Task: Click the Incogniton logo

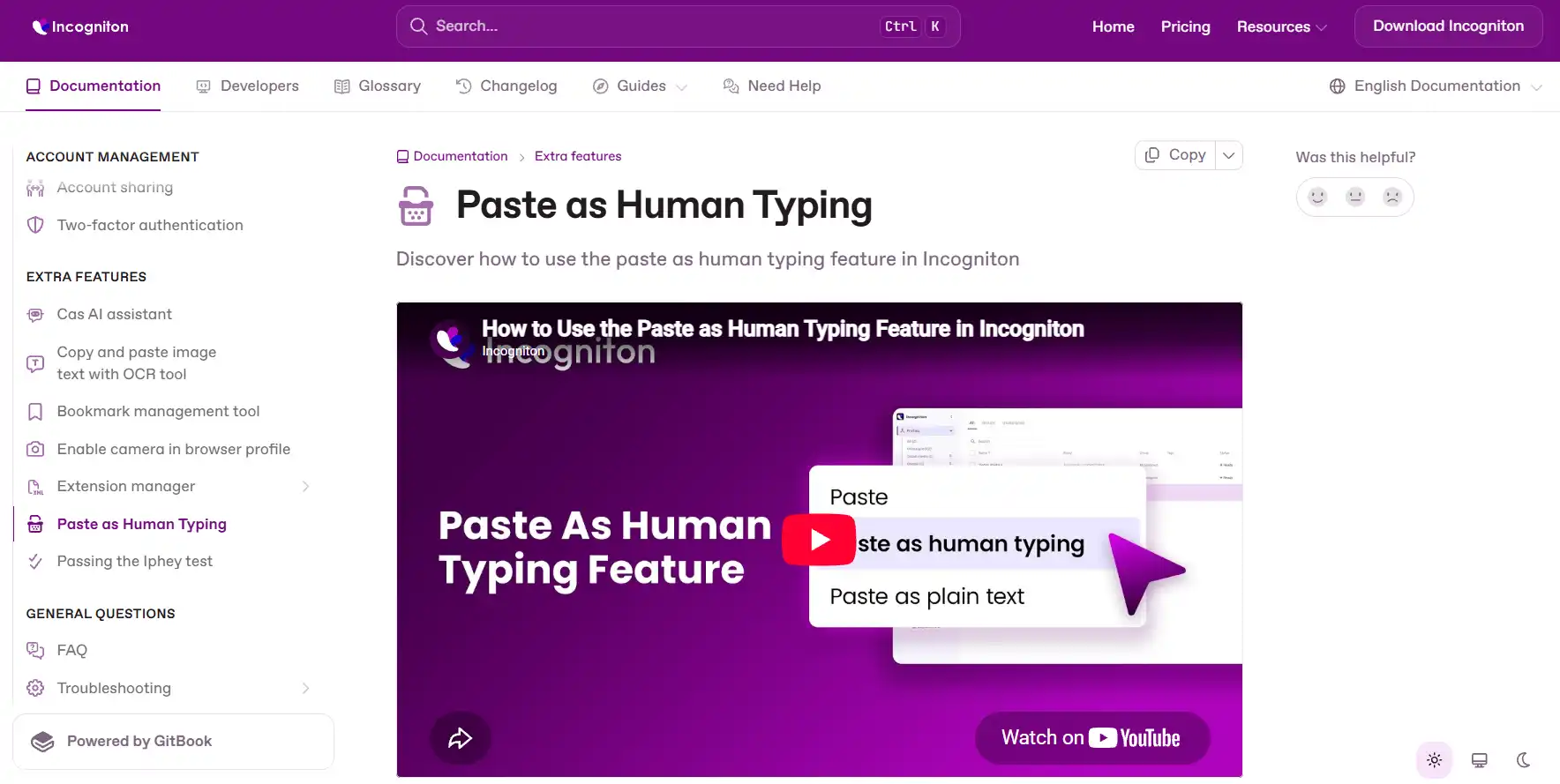Action: 80,26
